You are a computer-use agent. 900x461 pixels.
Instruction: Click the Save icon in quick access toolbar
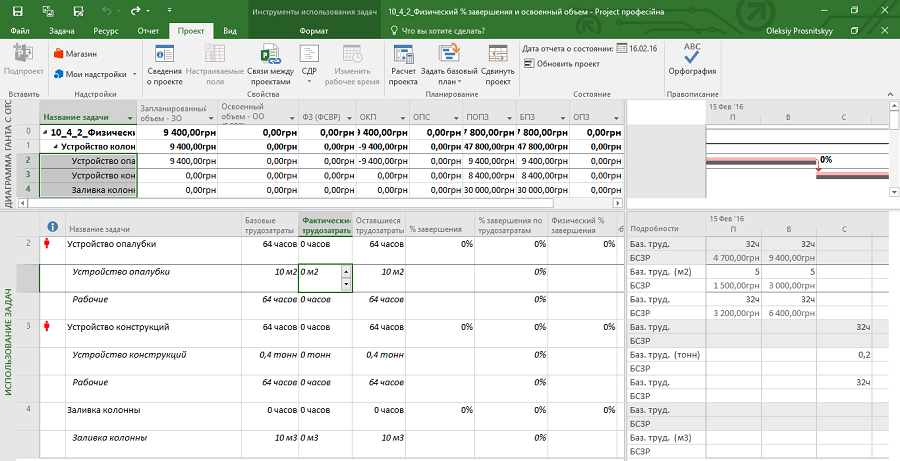coord(17,11)
